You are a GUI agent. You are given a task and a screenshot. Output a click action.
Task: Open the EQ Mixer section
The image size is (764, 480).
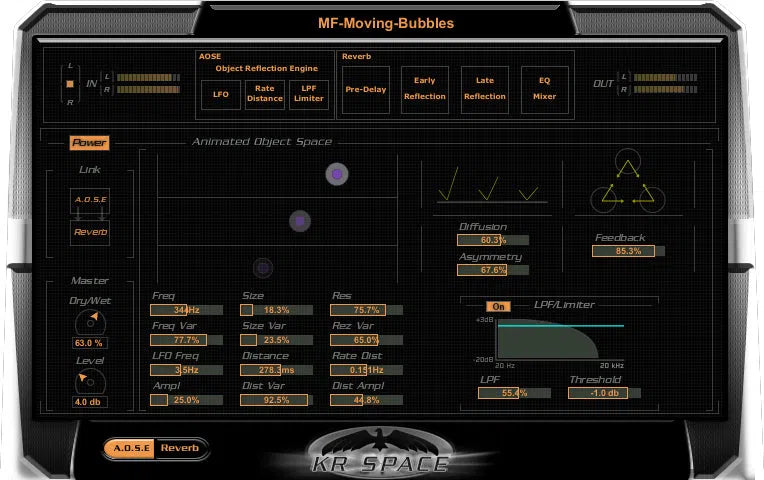click(544, 90)
